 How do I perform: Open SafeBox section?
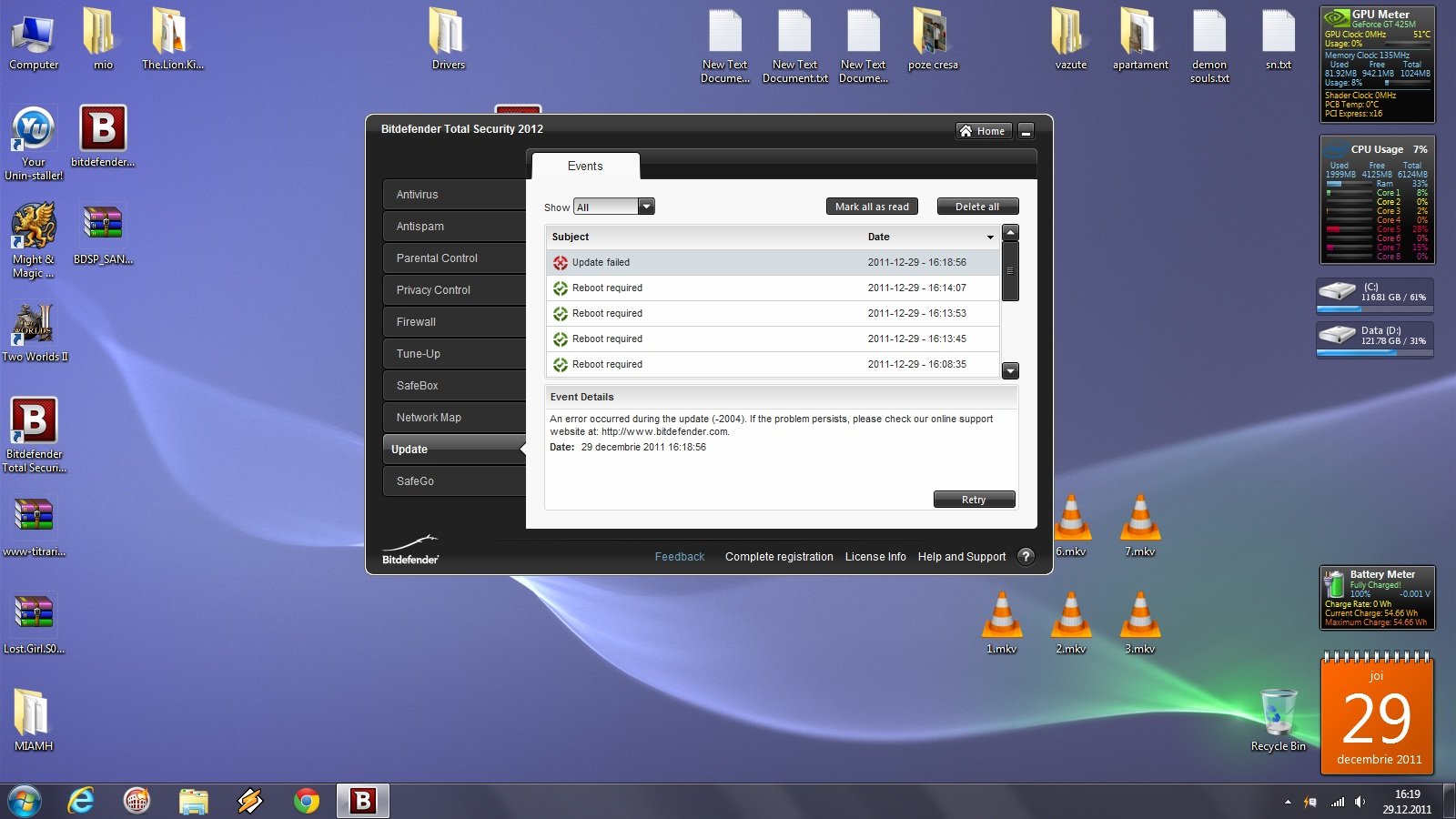click(x=454, y=386)
